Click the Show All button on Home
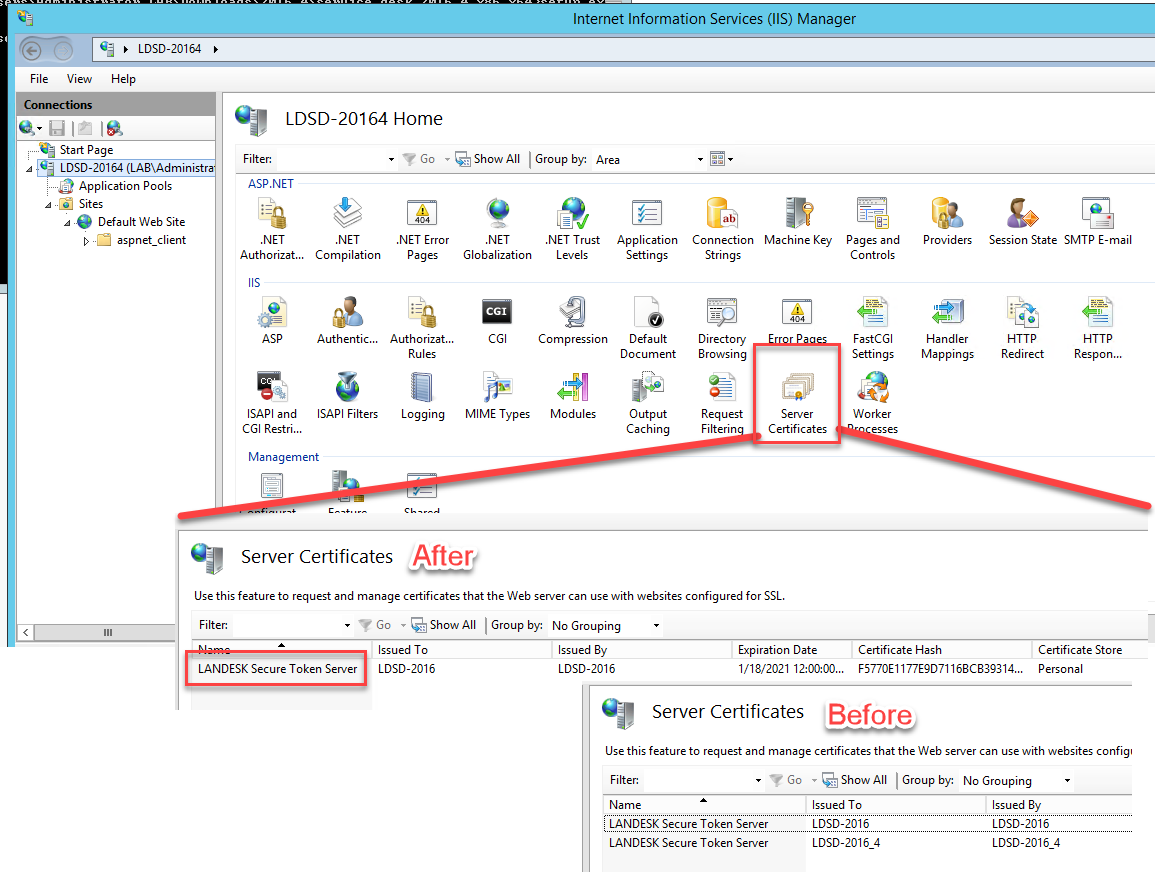Viewport: 1155px width, 872px height. [x=488, y=159]
